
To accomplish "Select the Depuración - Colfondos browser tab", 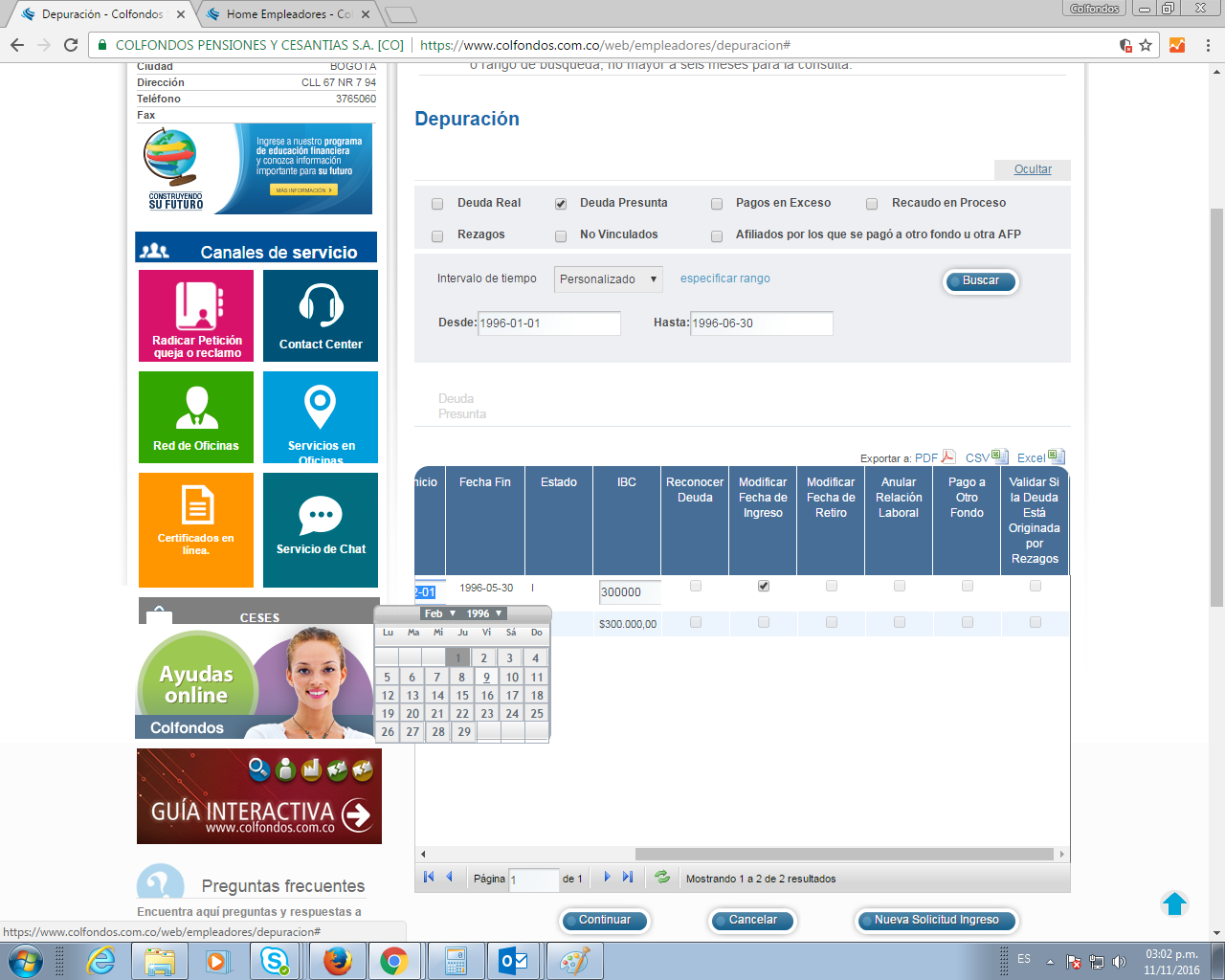I will click(x=102, y=14).
